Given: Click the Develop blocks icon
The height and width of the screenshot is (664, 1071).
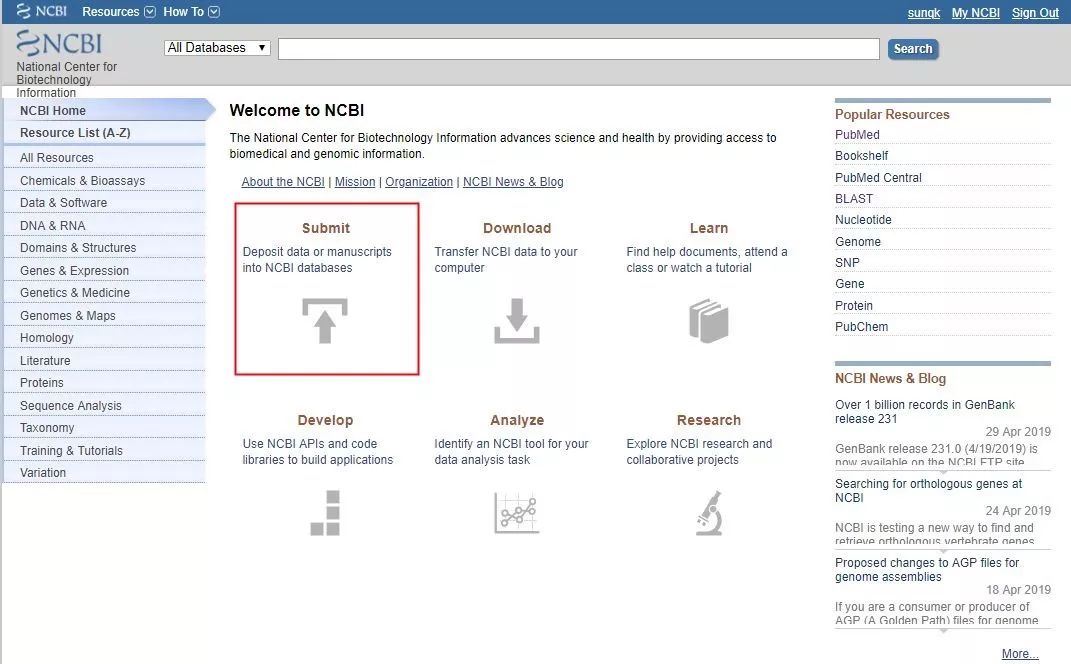Looking at the screenshot, I should tap(325, 512).
